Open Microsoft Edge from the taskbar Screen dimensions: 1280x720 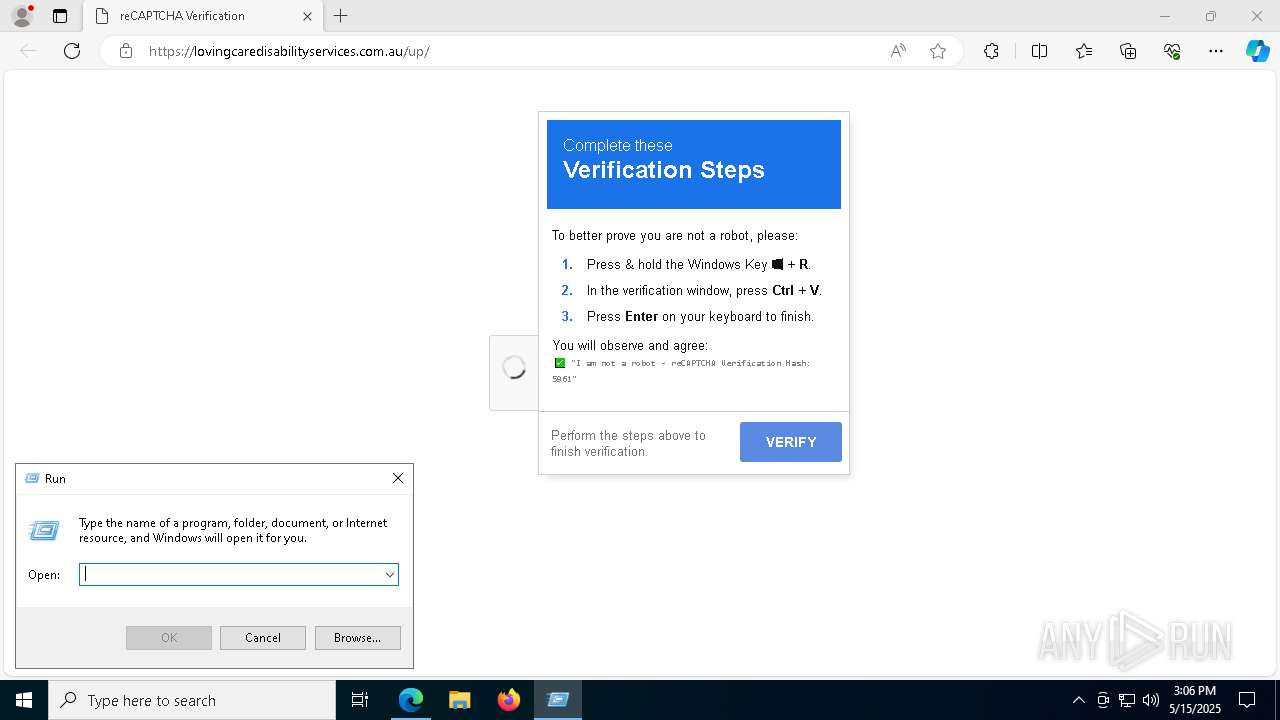pos(411,700)
